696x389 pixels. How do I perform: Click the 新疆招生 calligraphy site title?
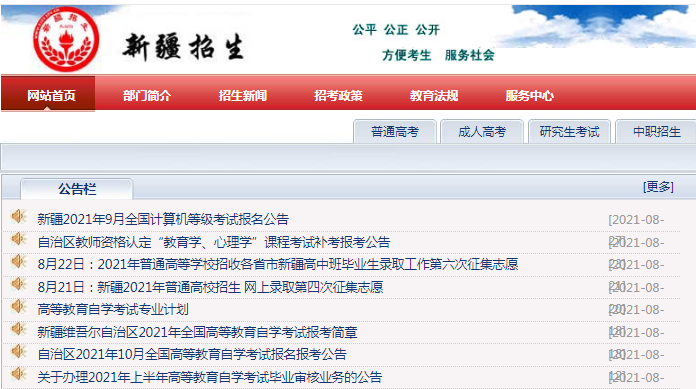point(183,47)
